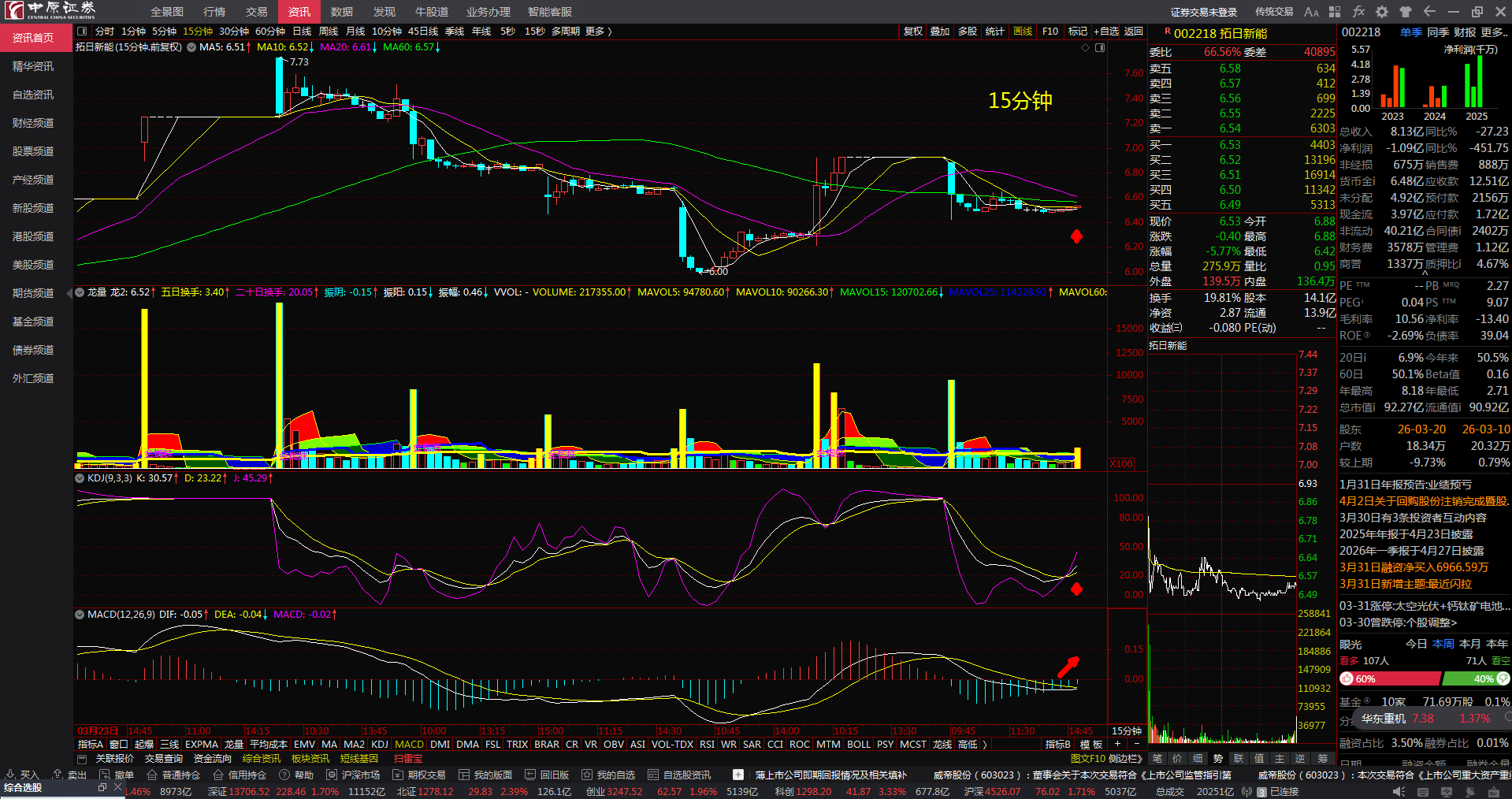Click the diamond icon at chart top-right

(1086, 48)
